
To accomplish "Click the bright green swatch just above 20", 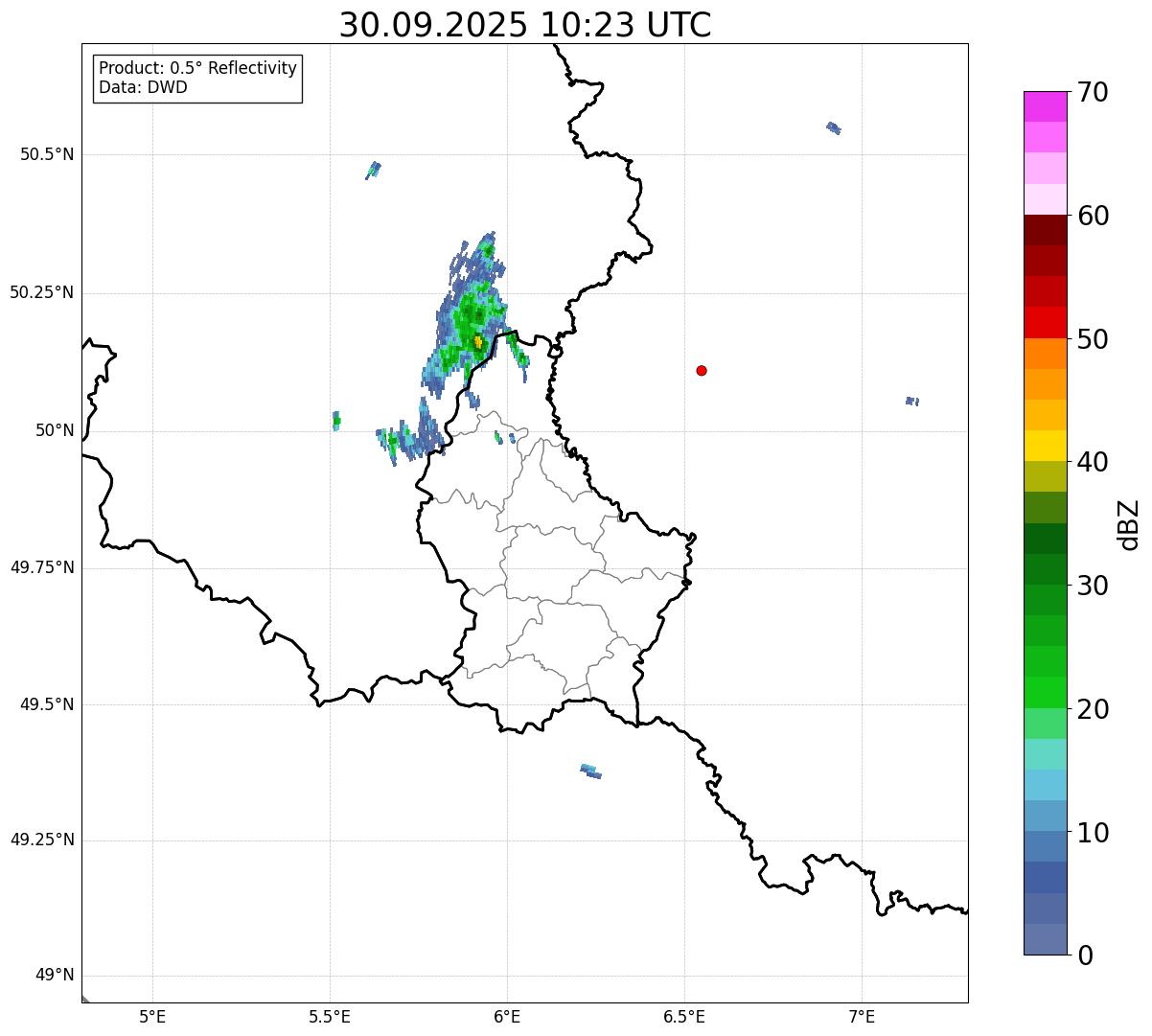I will click(1045, 692).
